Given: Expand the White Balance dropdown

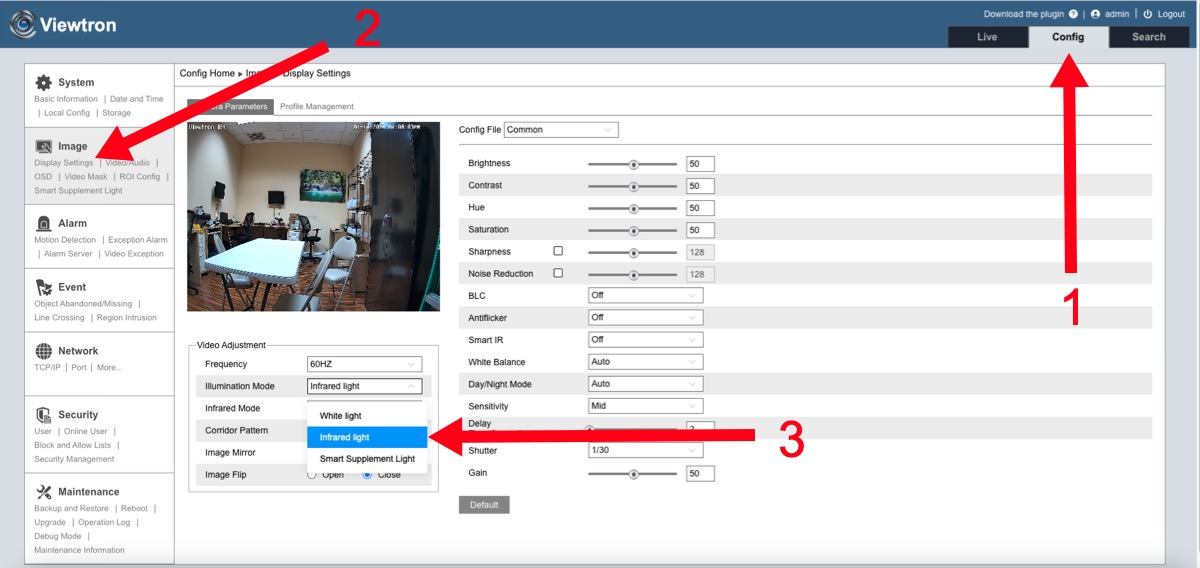Looking at the screenshot, I should point(645,362).
